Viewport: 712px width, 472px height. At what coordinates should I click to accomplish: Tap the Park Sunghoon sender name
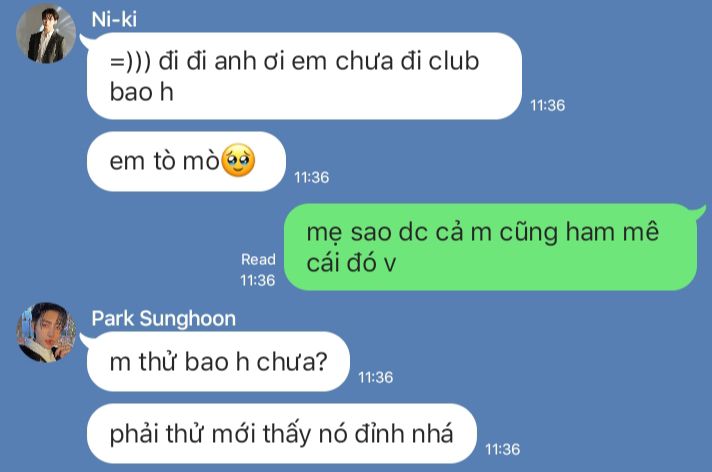tap(163, 319)
